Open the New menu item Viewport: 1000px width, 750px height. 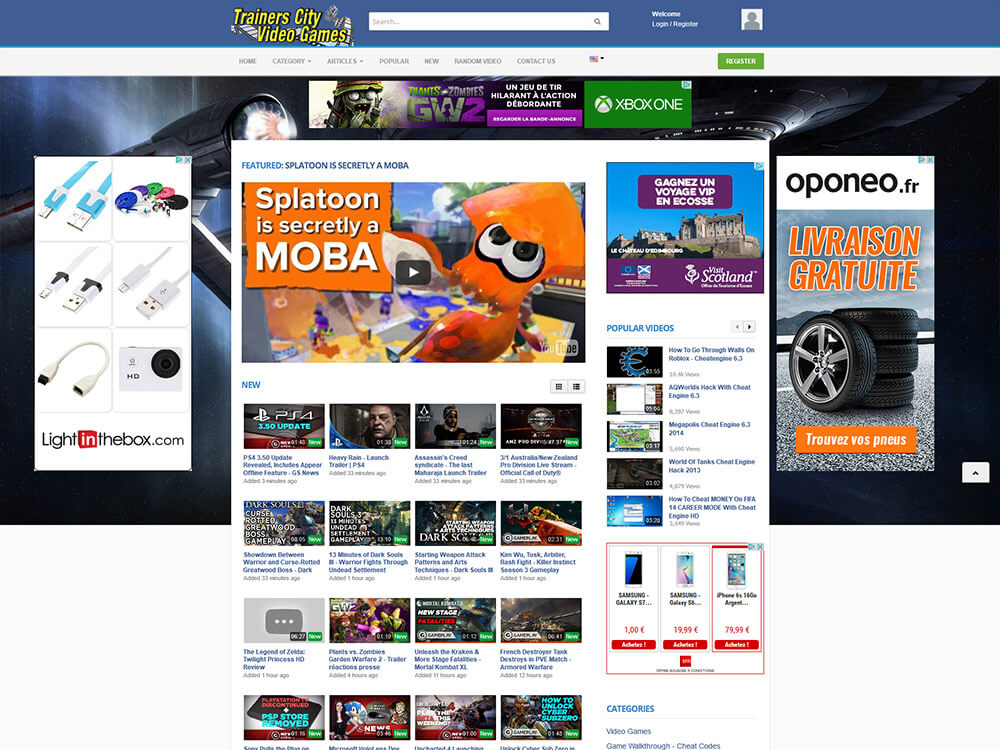(x=432, y=61)
